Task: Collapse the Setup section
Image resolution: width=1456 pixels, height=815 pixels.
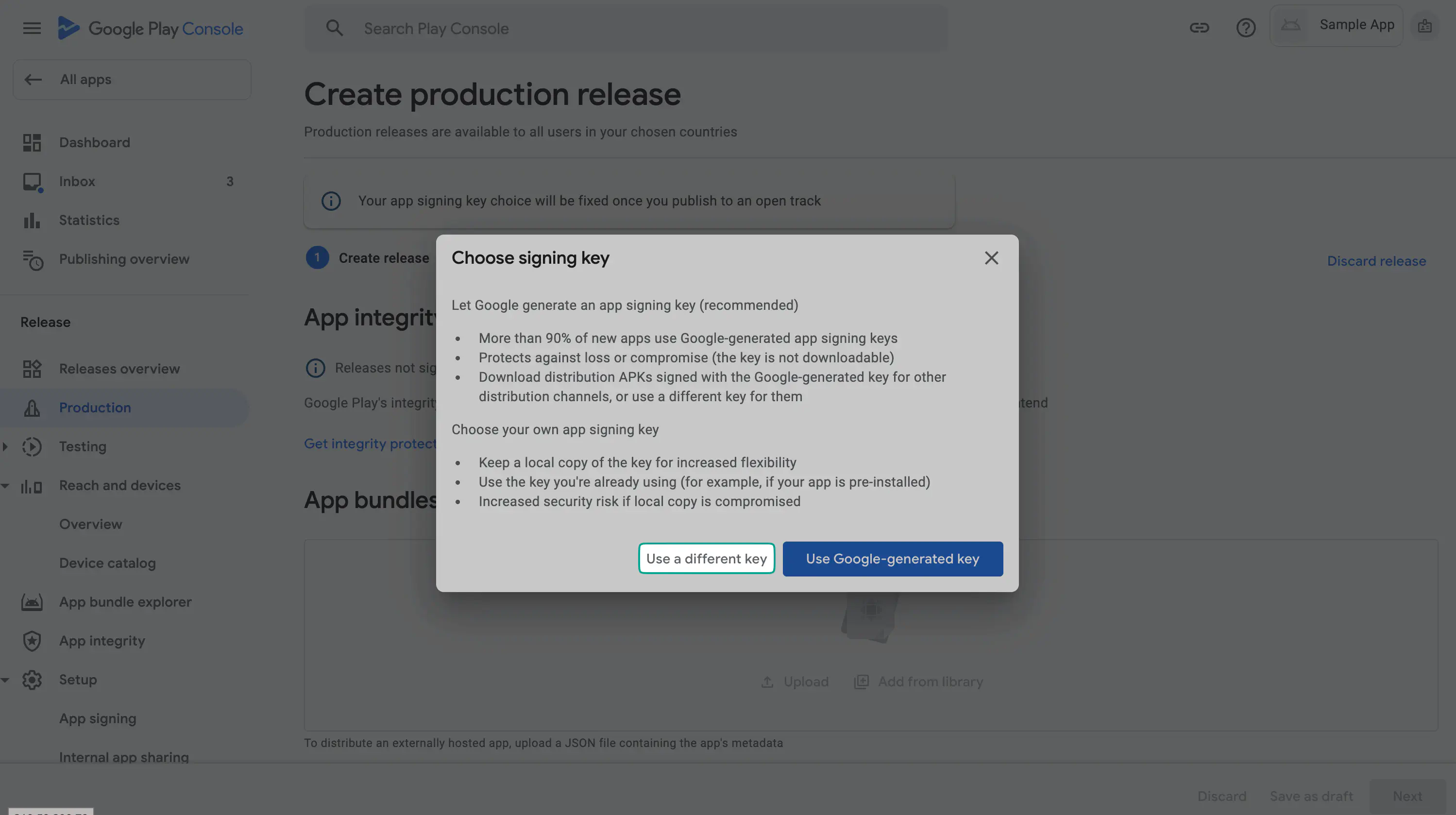Action: point(5,680)
